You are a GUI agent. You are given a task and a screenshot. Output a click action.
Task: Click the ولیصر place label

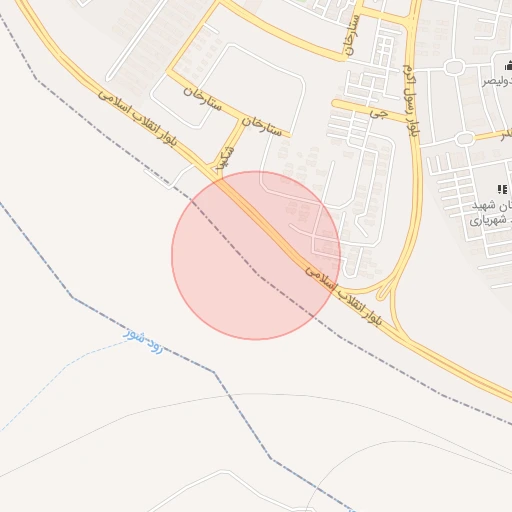497,81
